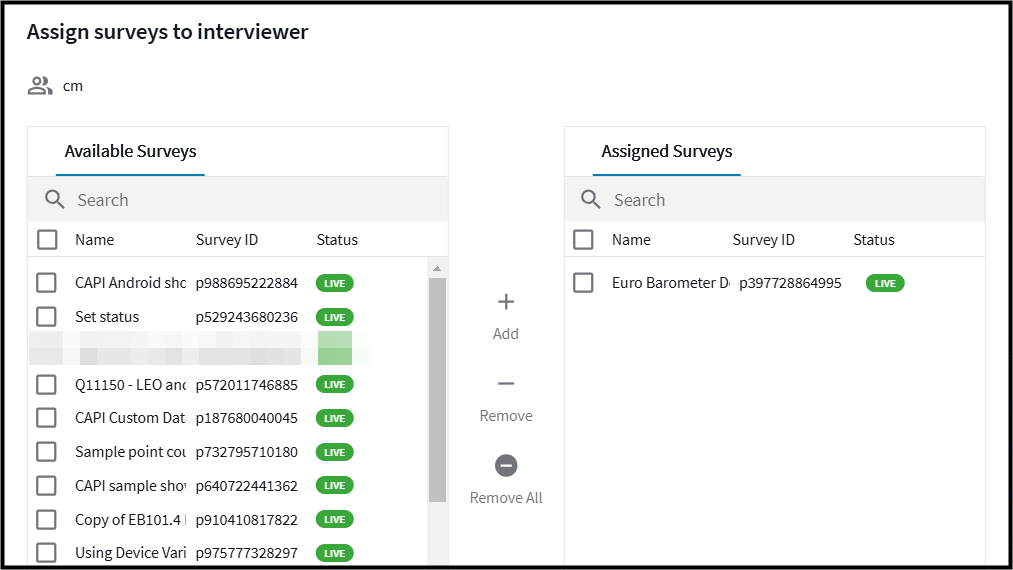Check the Euro Barometer assigned survey checkbox

tap(583, 283)
